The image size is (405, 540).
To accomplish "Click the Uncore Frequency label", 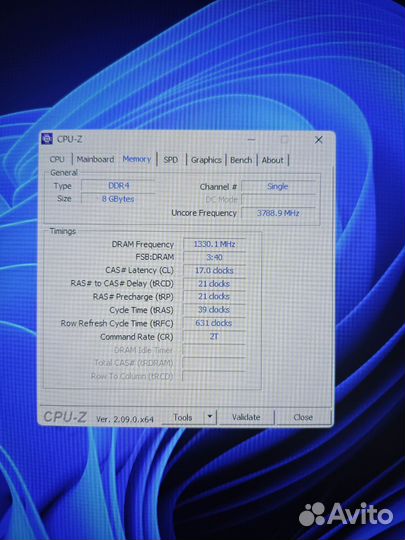I will (204, 213).
